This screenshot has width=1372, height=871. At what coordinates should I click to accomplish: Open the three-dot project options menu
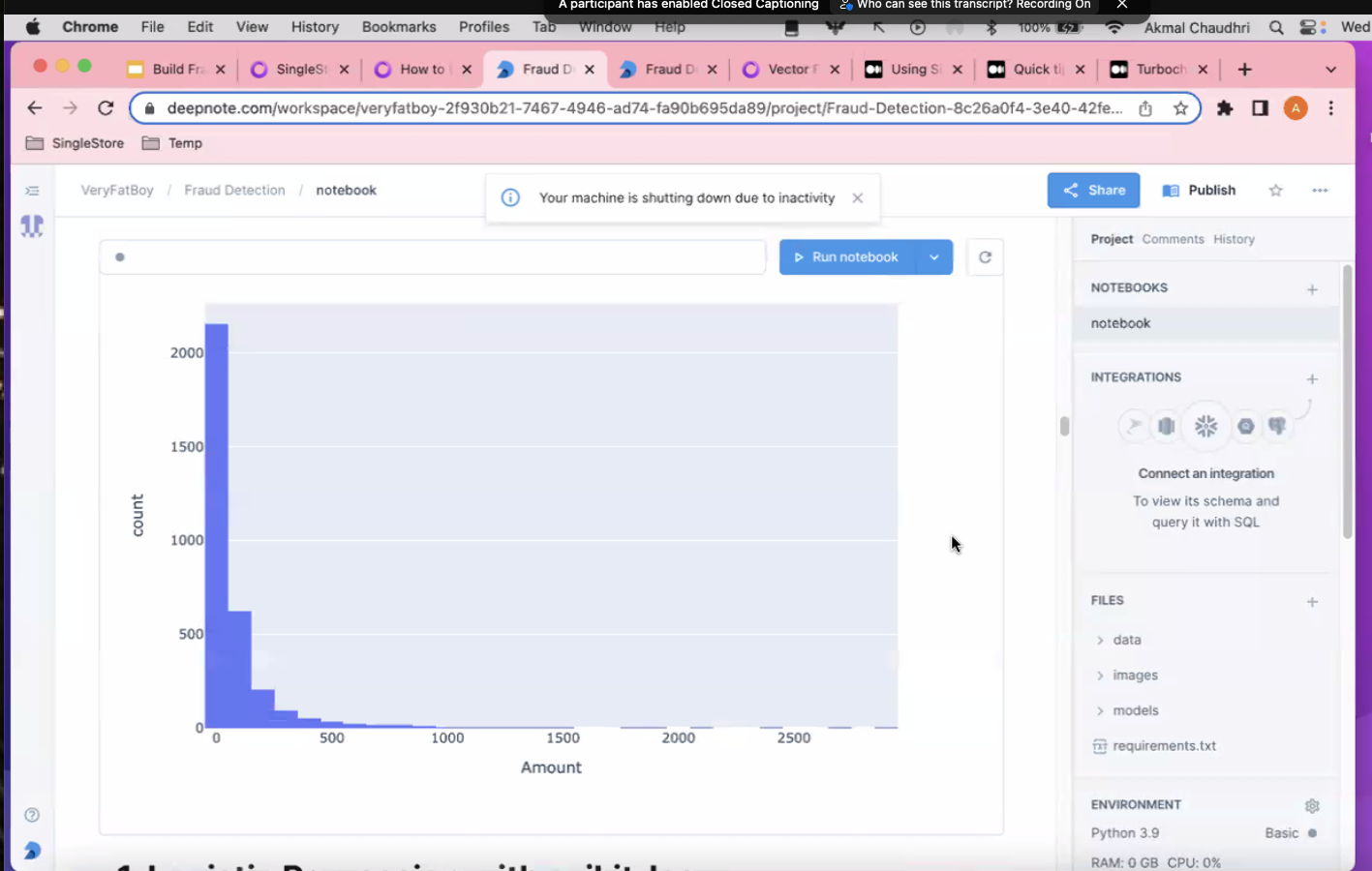(x=1320, y=191)
